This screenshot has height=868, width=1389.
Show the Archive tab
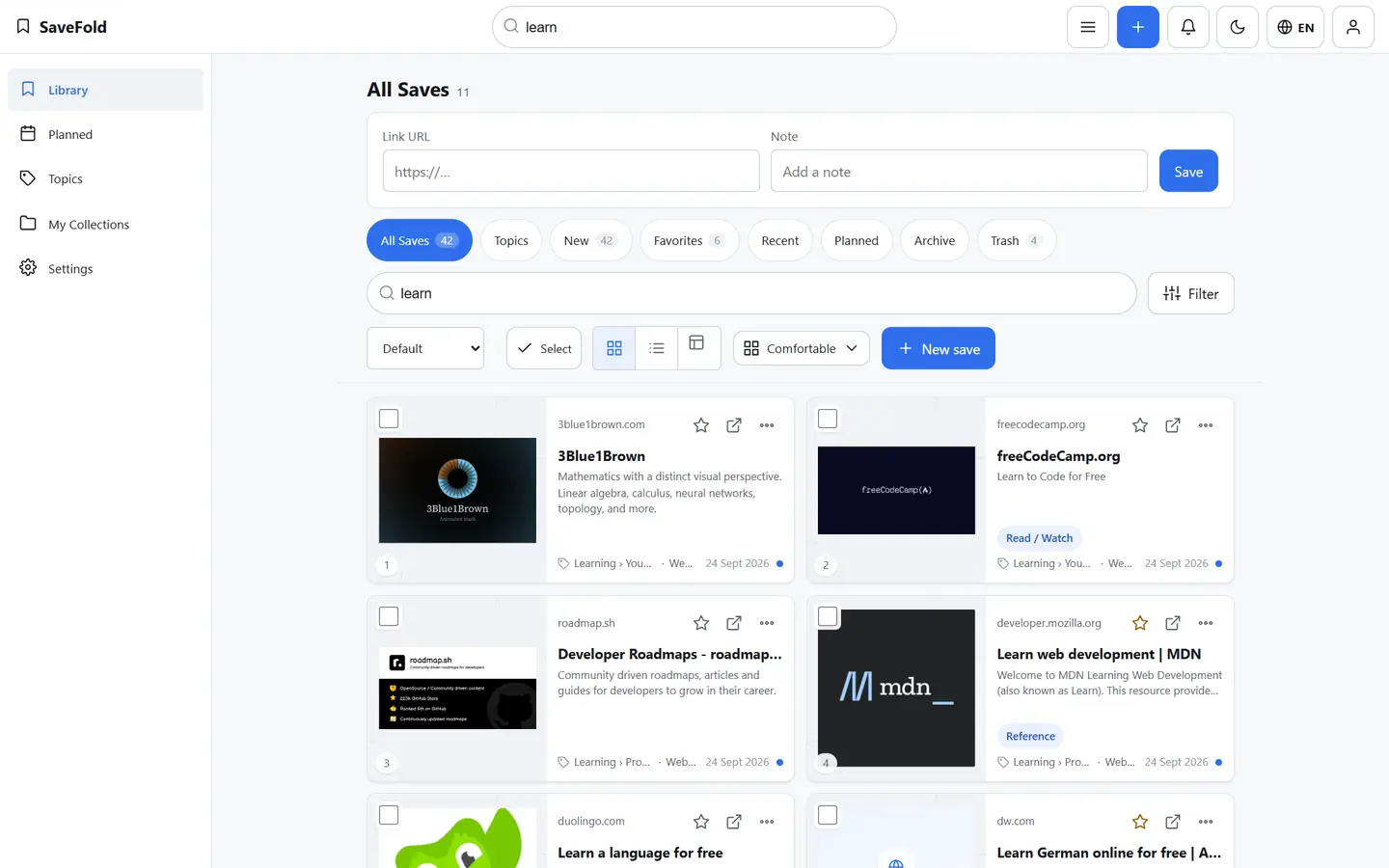click(935, 240)
